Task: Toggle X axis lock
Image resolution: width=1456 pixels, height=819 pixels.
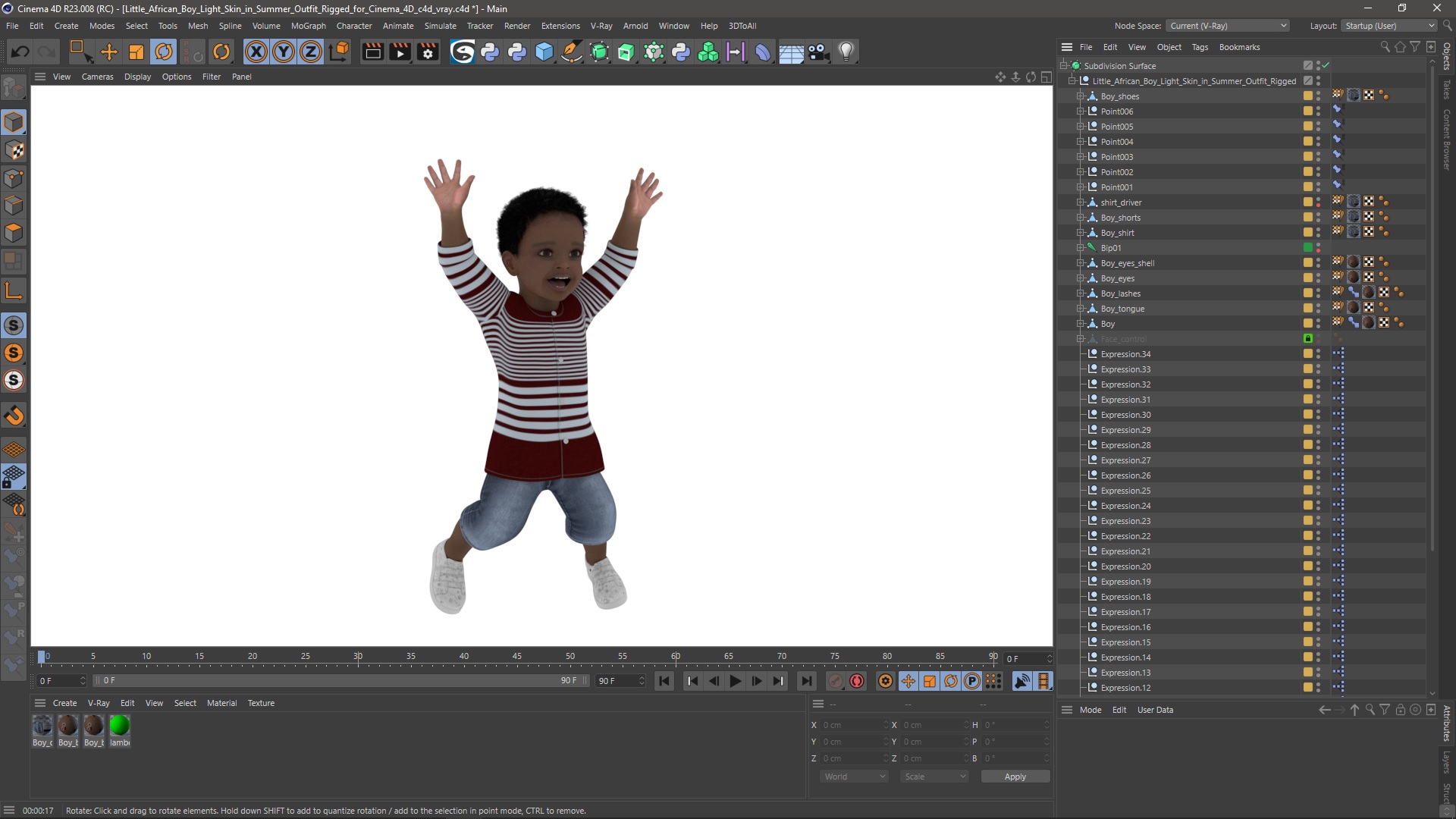Action: pos(256,52)
